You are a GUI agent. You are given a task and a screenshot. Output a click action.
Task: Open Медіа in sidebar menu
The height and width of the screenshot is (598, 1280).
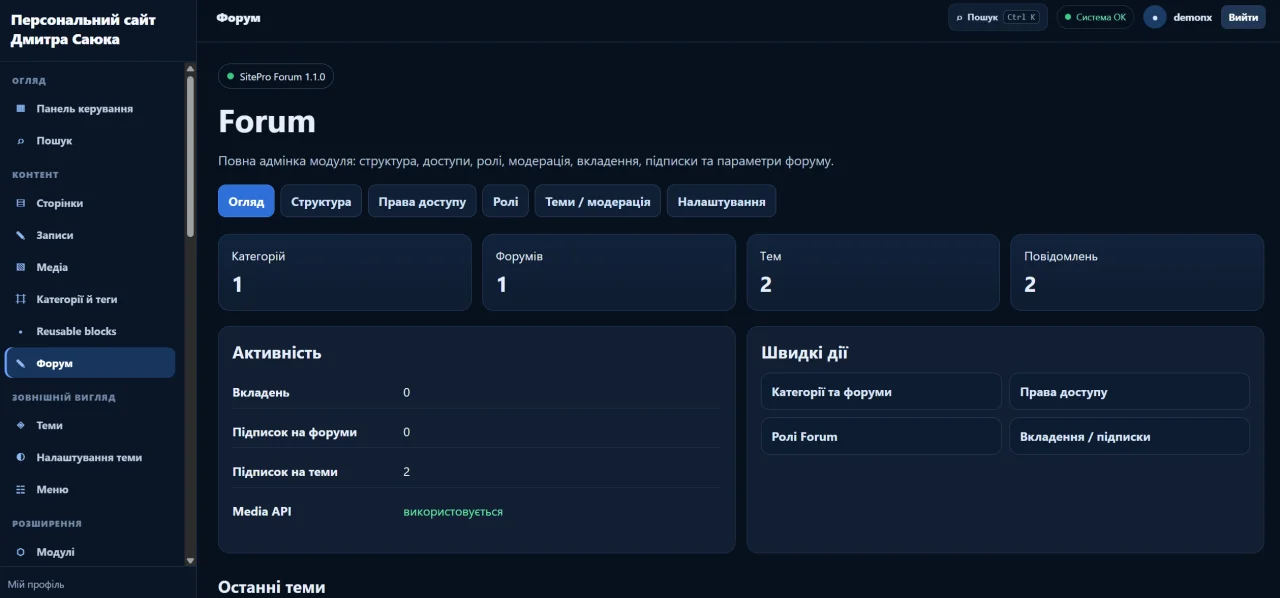click(x=90, y=267)
